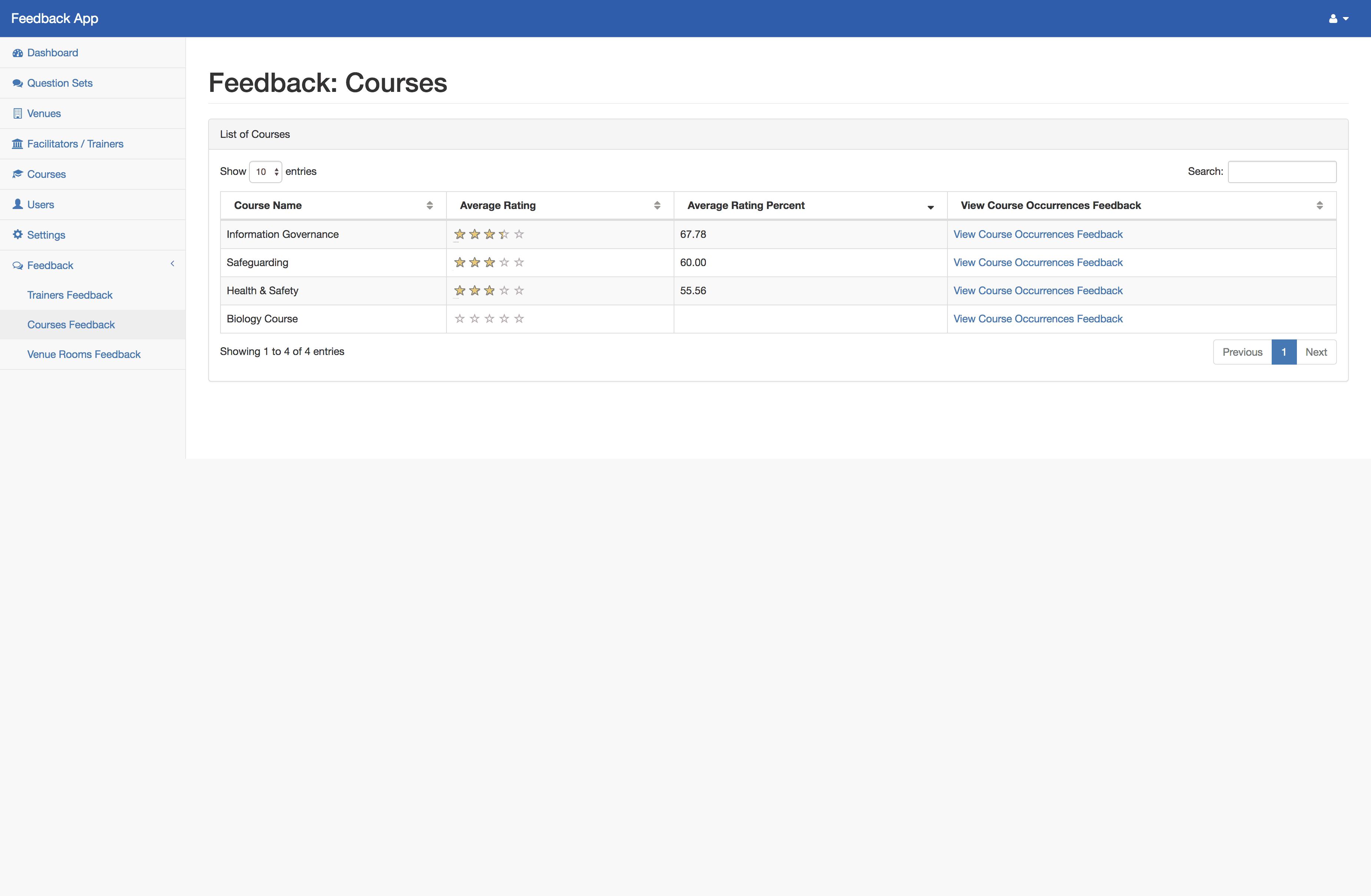This screenshot has height=896, width=1371.
Task: Click the Facilitators / Trainers institution icon
Action: click(x=18, y=144)
